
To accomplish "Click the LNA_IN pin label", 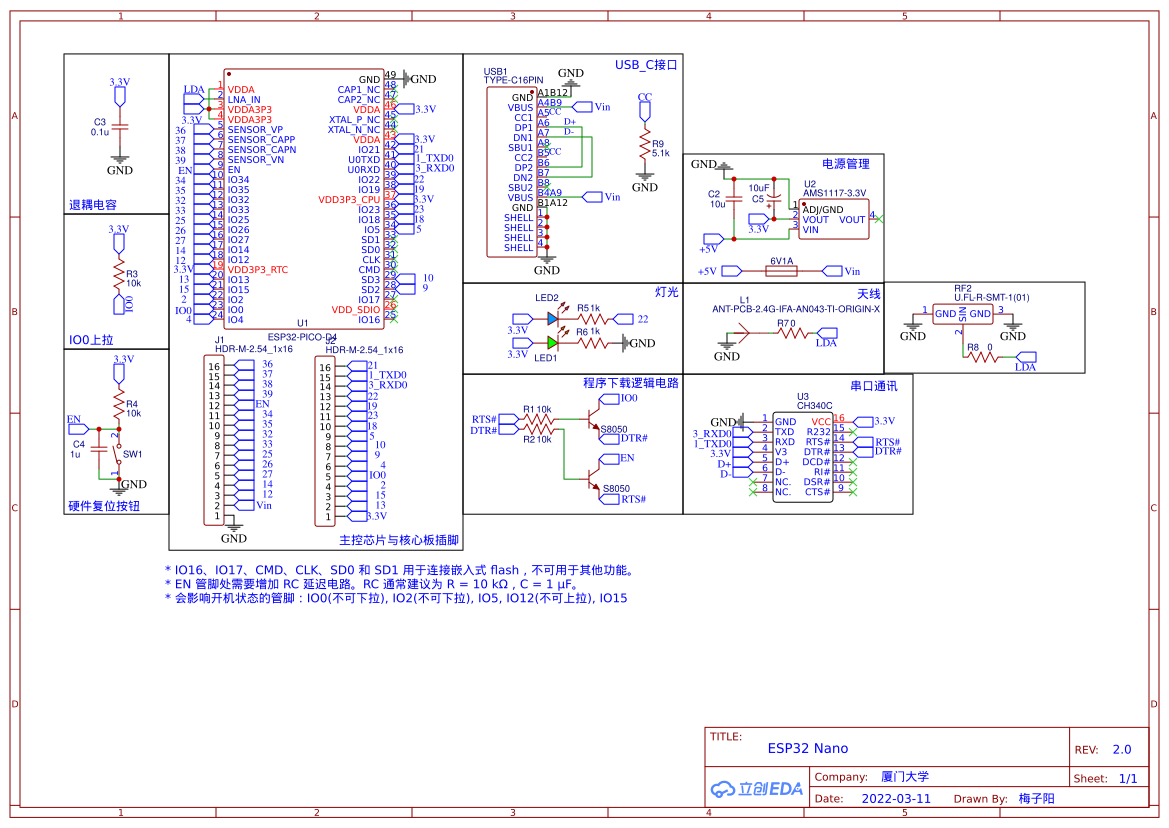I will click(x=244, y=100).
